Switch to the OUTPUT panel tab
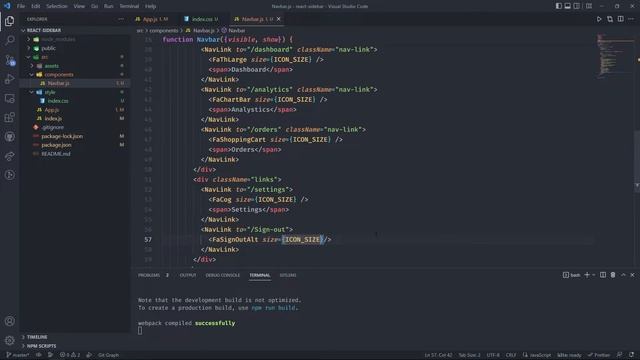640x360 pixels. tap(188, 275)
